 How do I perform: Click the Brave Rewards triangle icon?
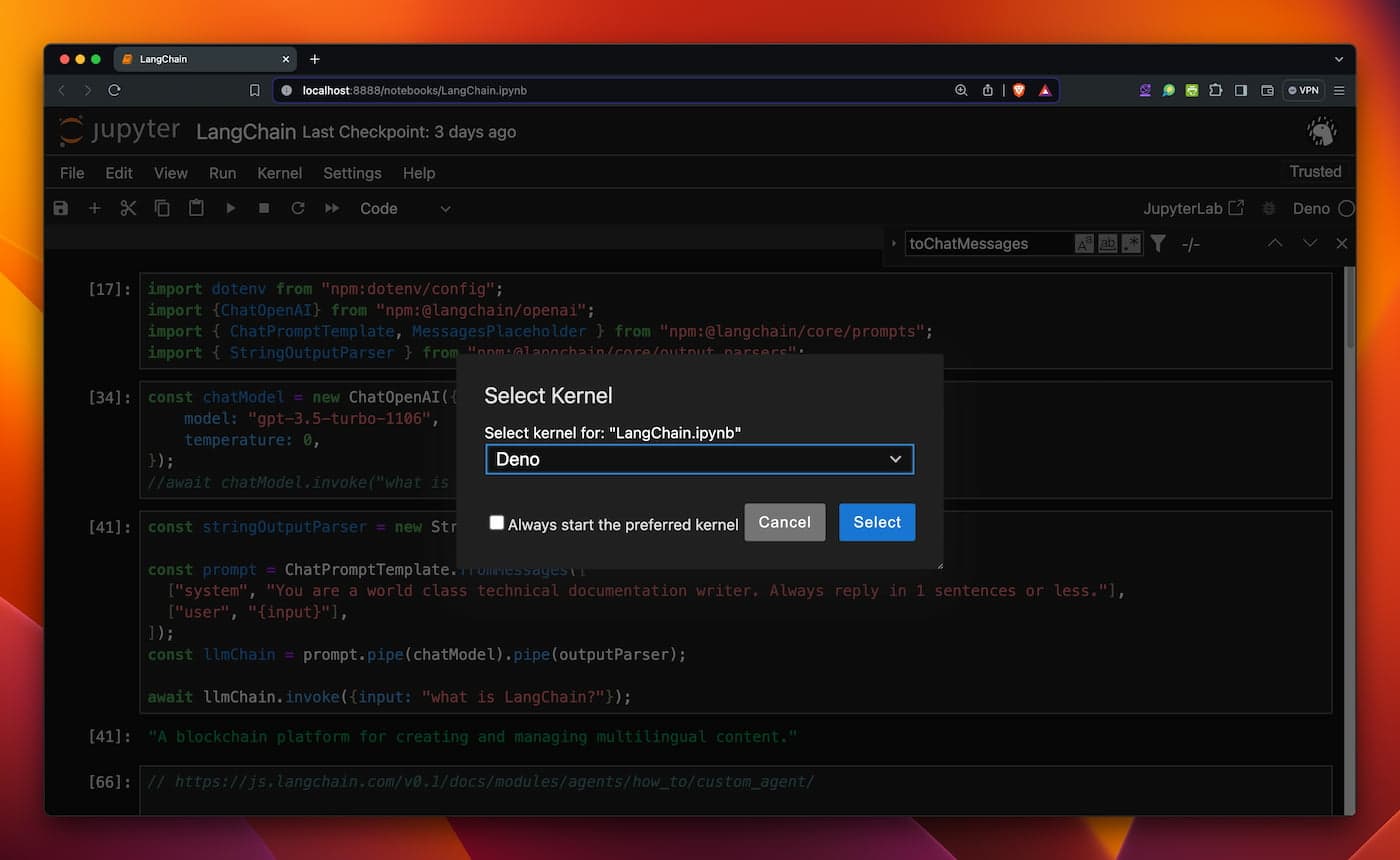point(1045,90)
